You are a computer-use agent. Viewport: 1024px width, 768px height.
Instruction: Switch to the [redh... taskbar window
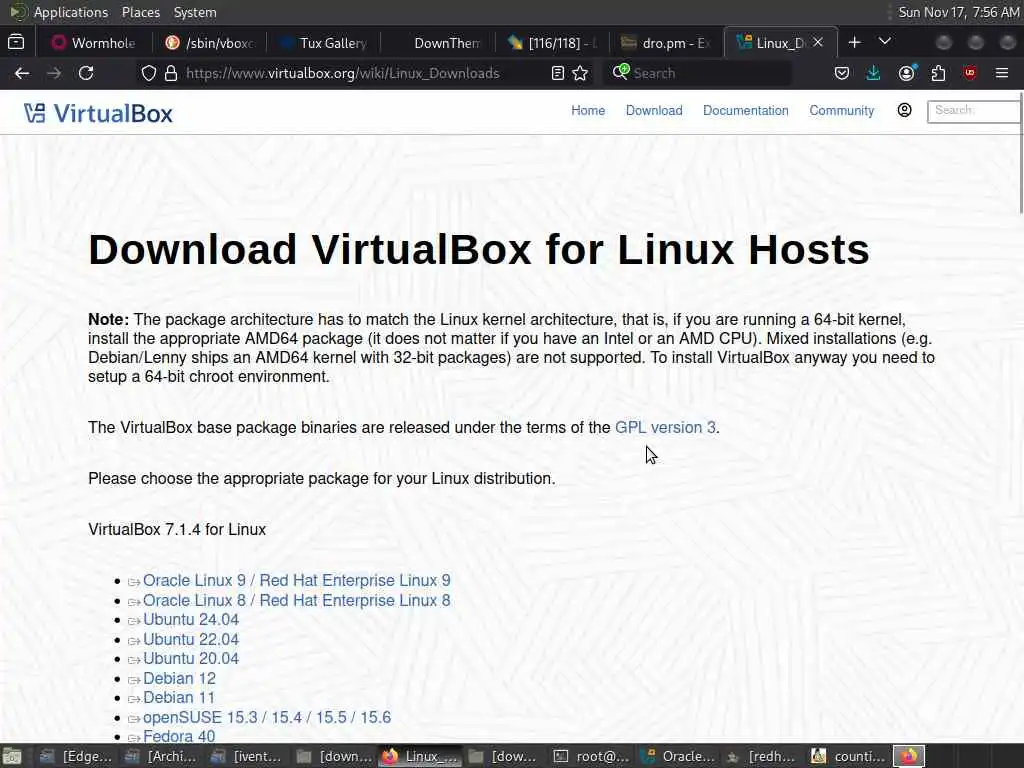(x=763, y=756)
